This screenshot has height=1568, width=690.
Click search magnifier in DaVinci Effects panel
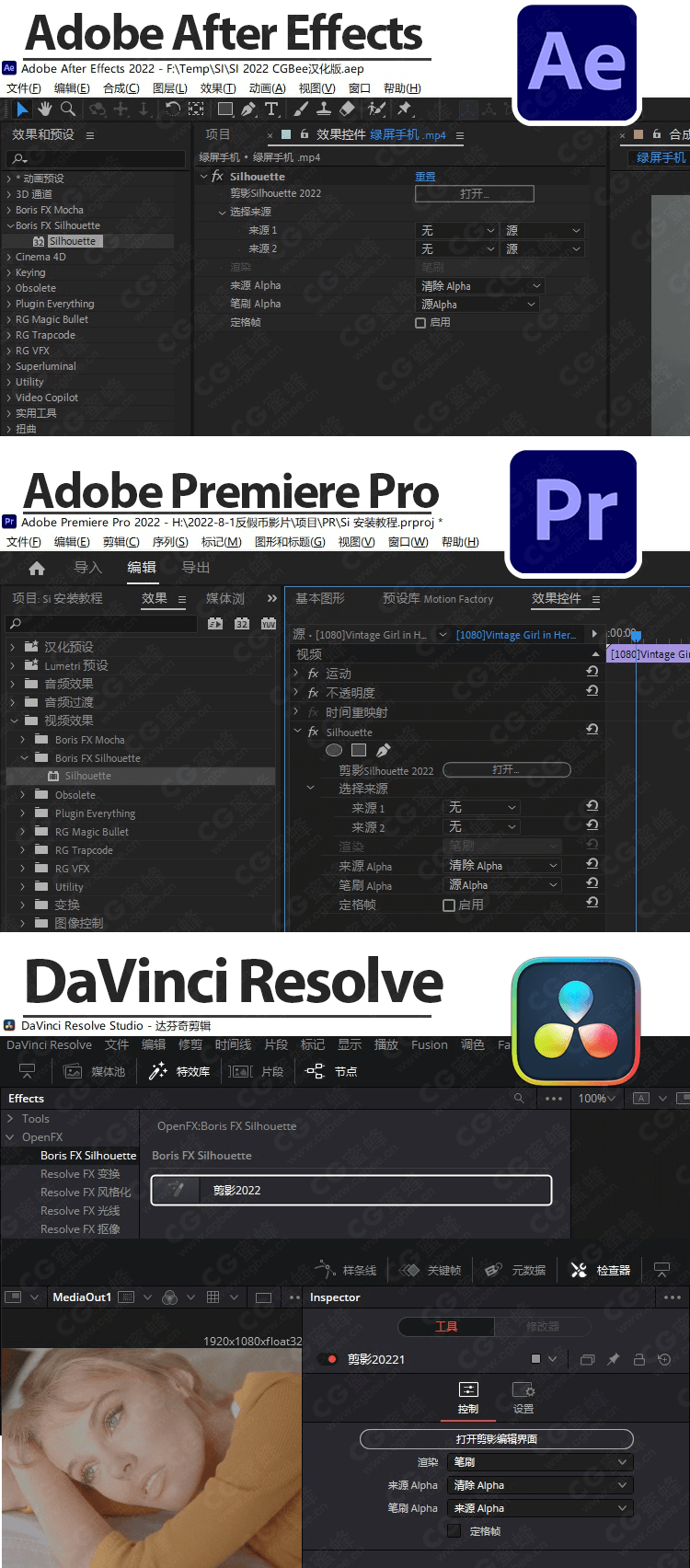pyautogui.click(x=519, y=1099)
